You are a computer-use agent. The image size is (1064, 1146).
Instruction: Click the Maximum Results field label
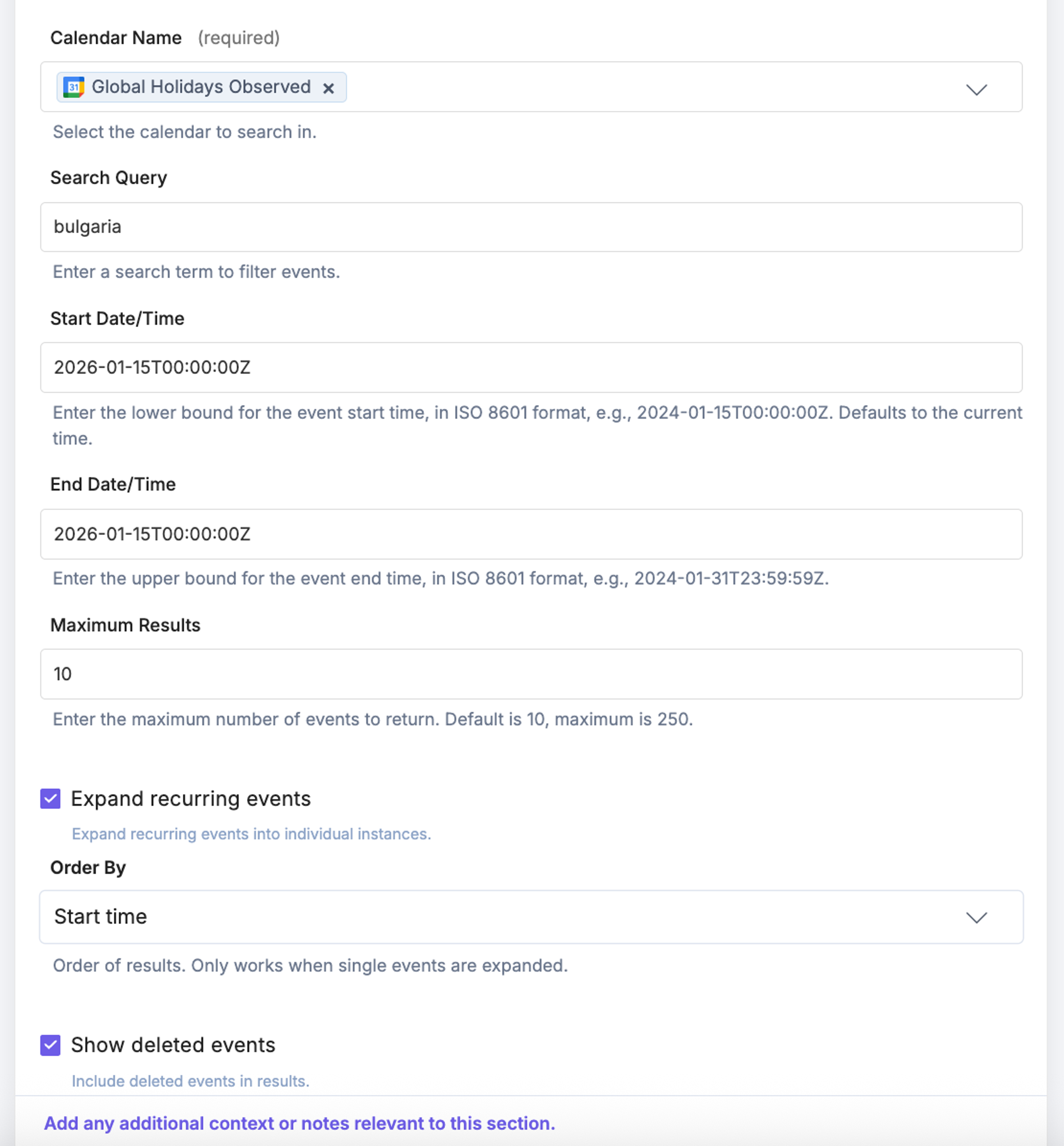(126, 625)
